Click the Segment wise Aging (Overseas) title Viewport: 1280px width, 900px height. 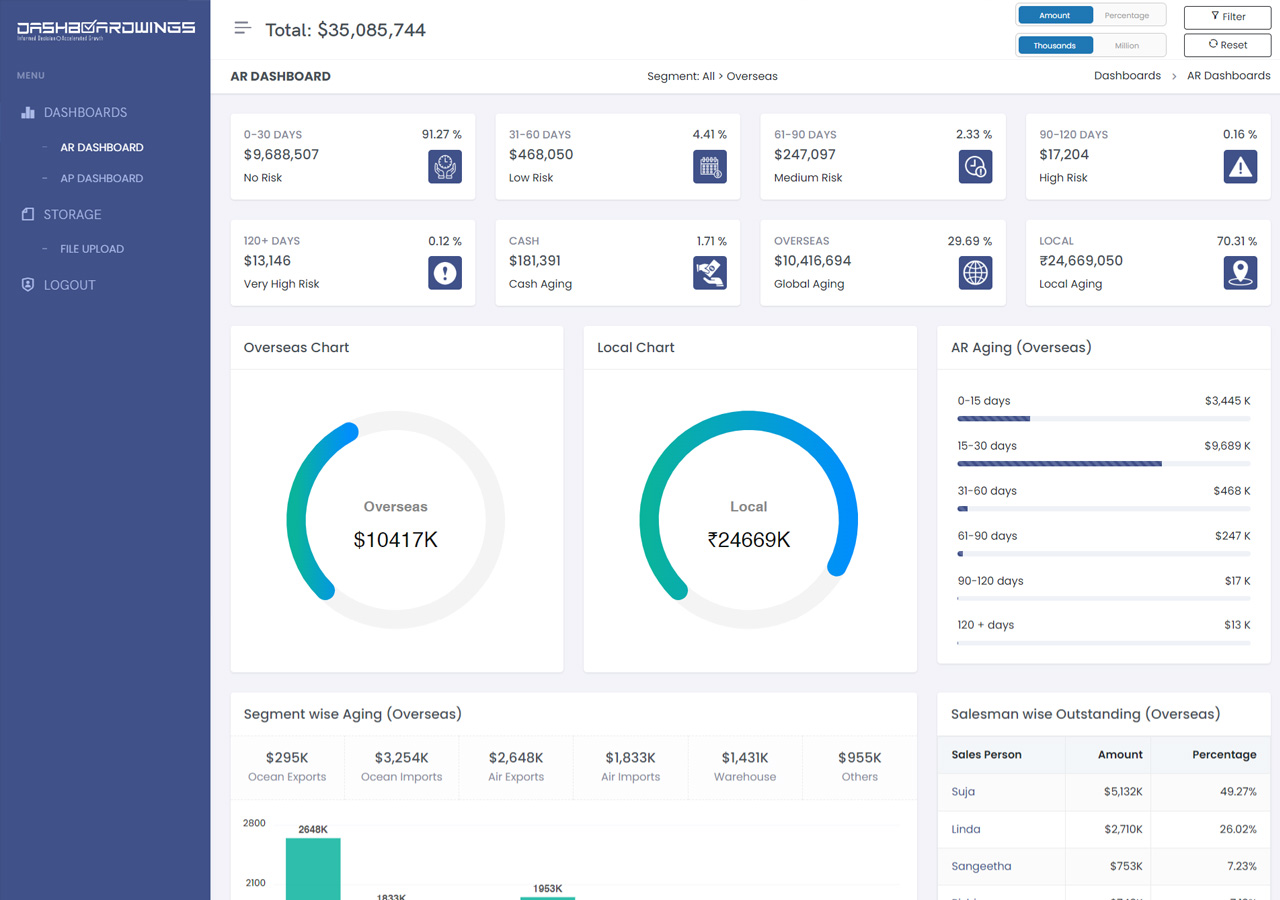[353, 714]
